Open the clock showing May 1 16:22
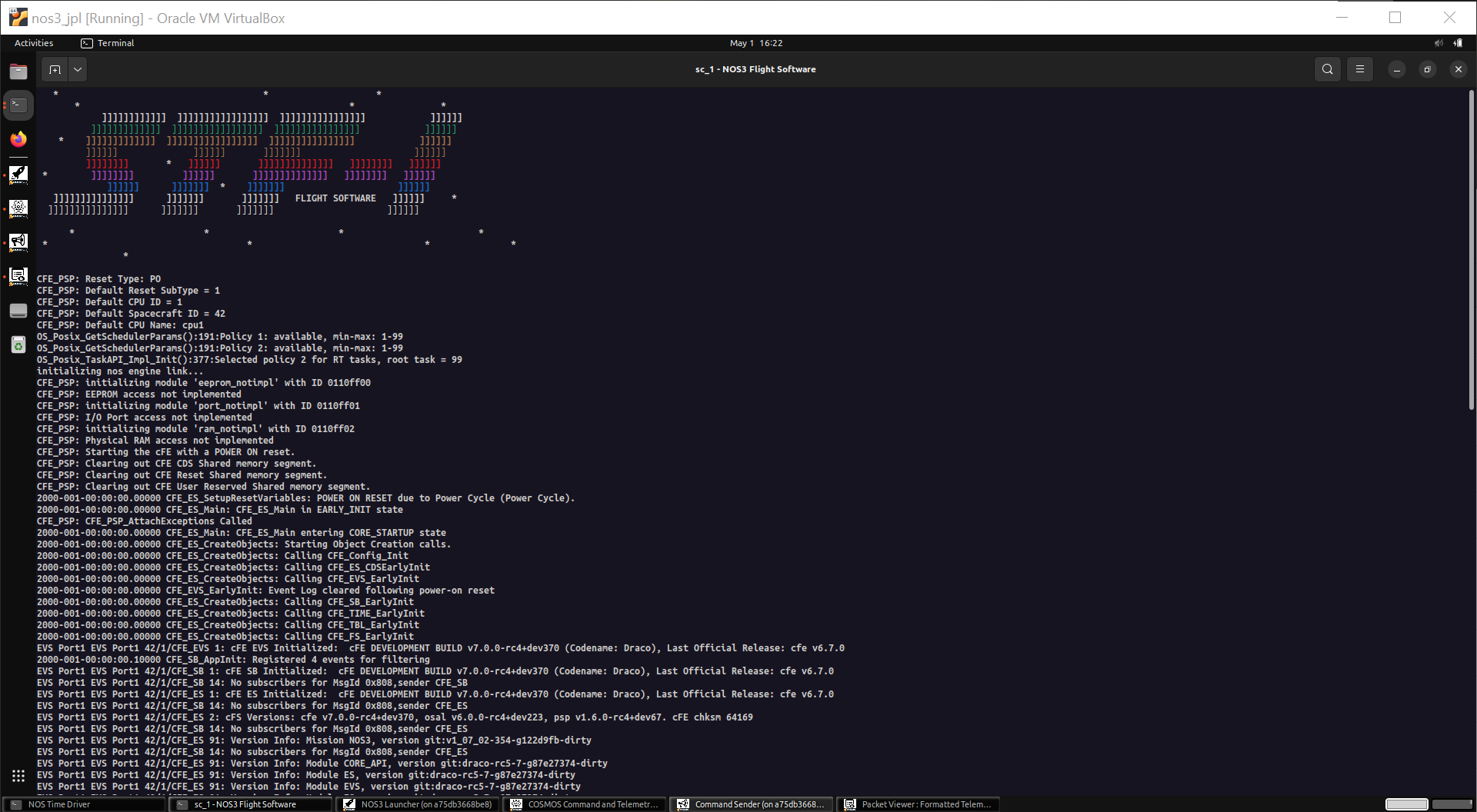Screen dimensions: 1477x812 [x=756, y=43]
